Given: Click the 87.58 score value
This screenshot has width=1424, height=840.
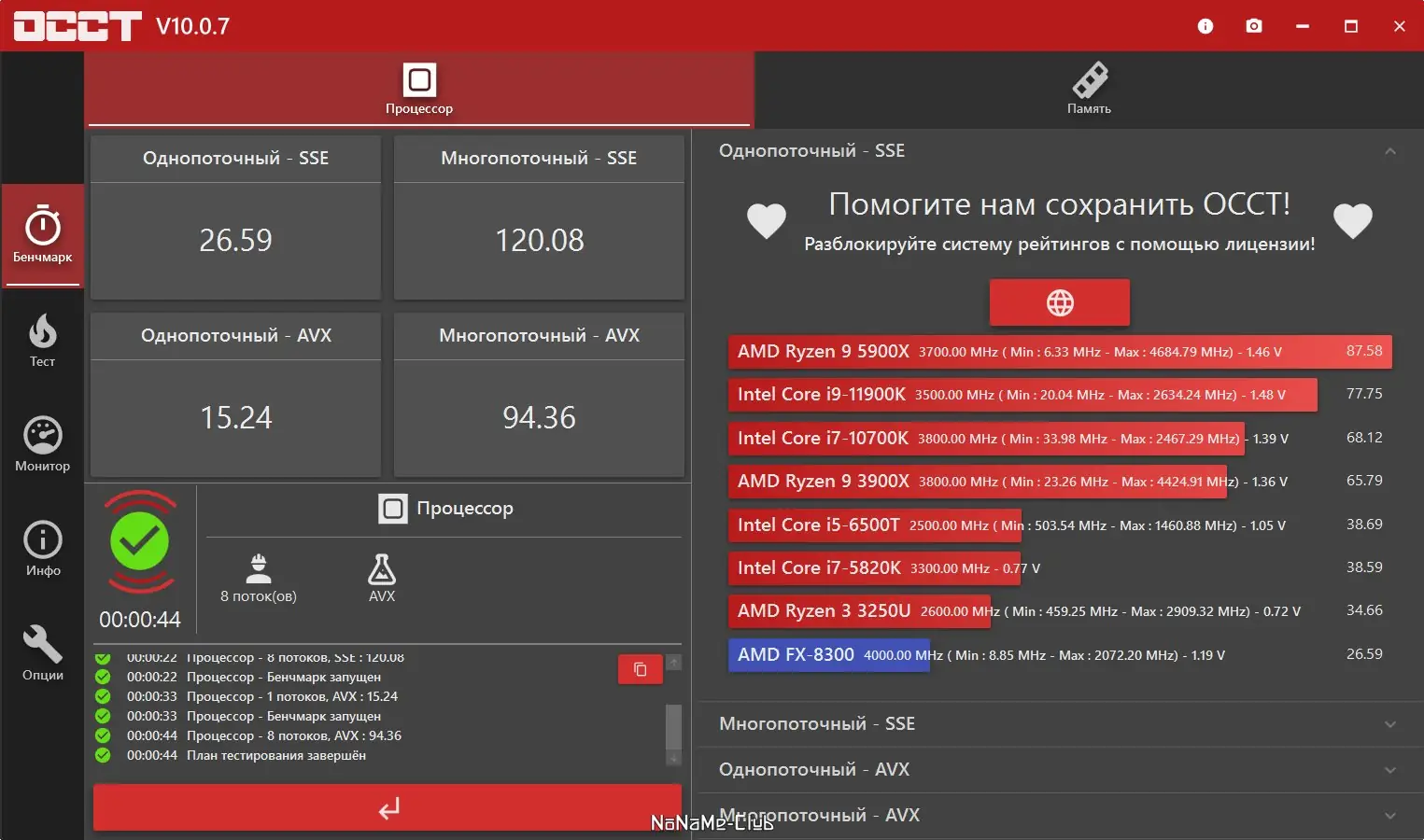Looking at the screenshot, I should (x=1364, y=351).
